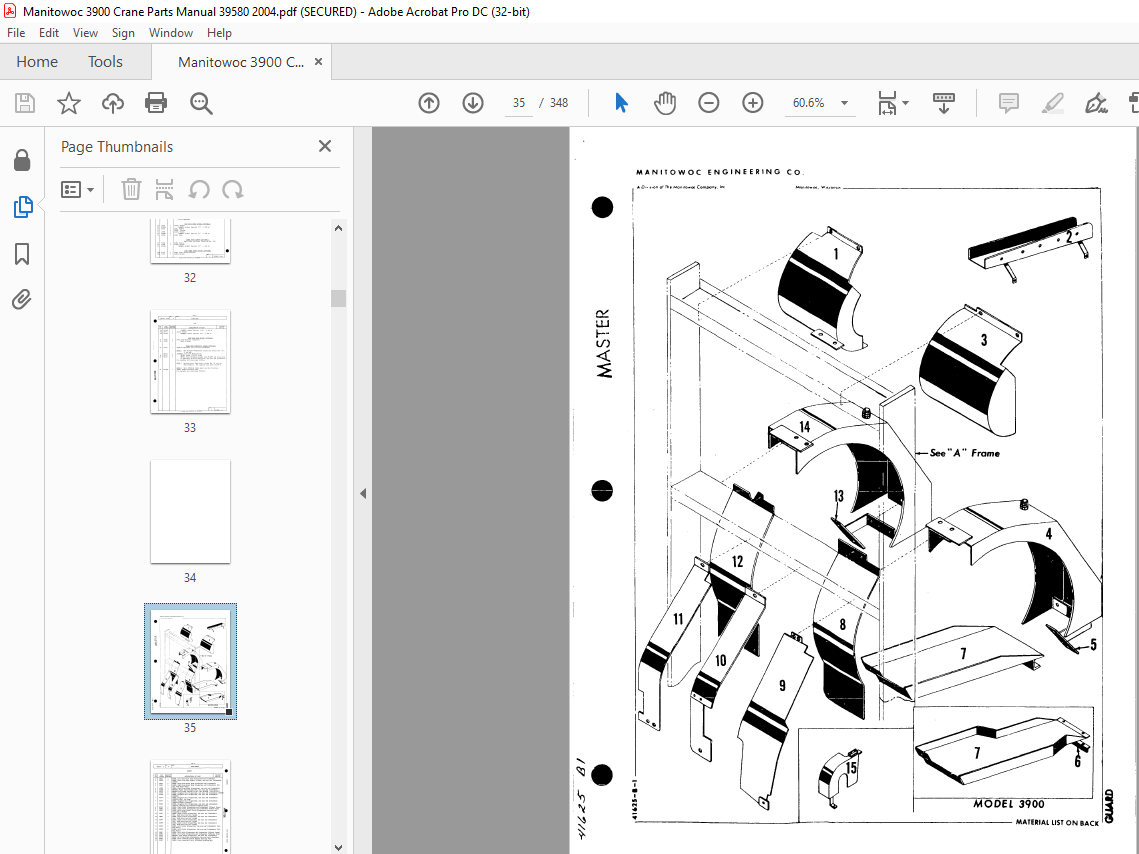Open the Window menu

pos(171,33)
